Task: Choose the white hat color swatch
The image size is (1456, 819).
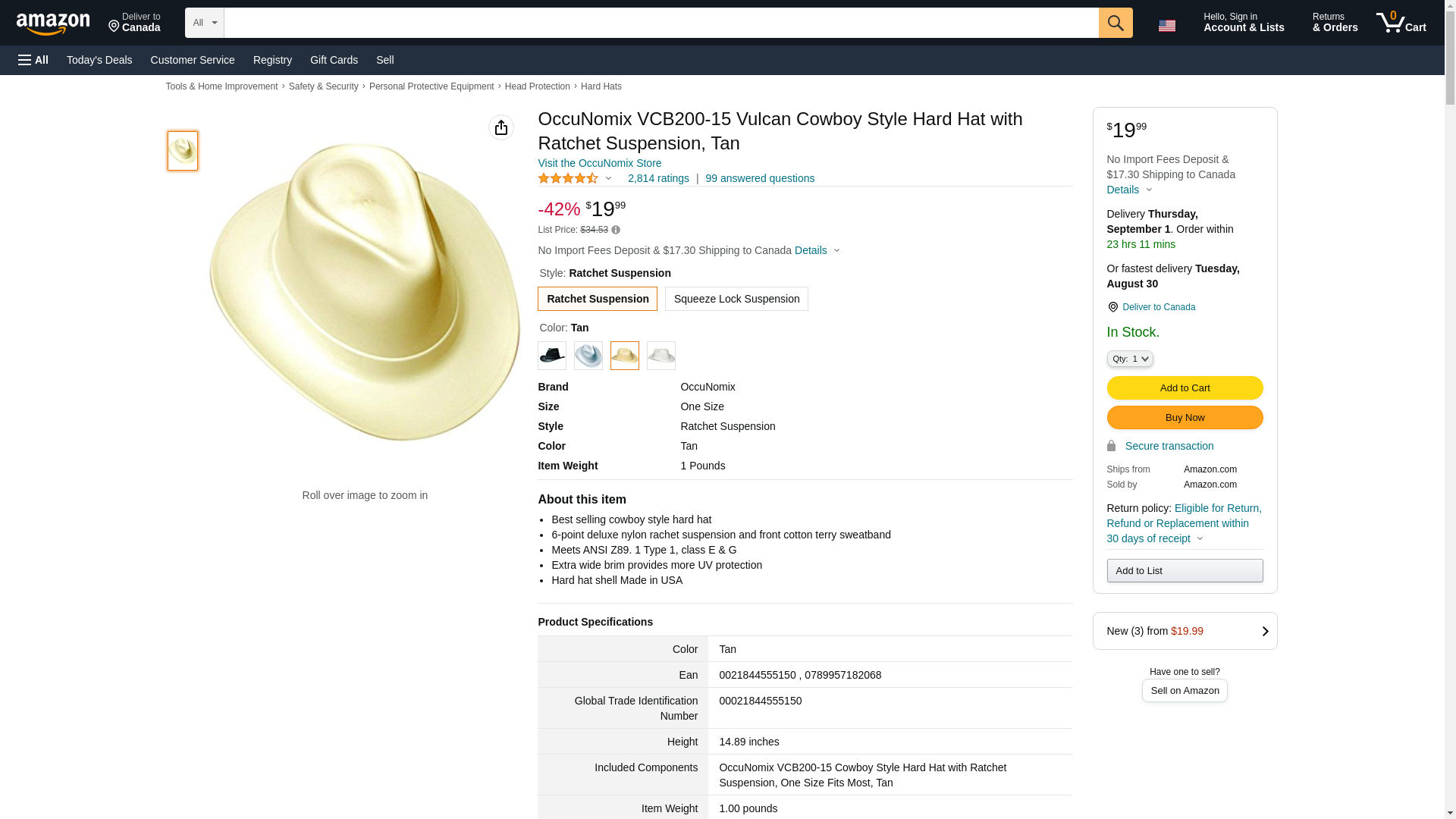Action: pyautogui.click(x=661, y=356)
